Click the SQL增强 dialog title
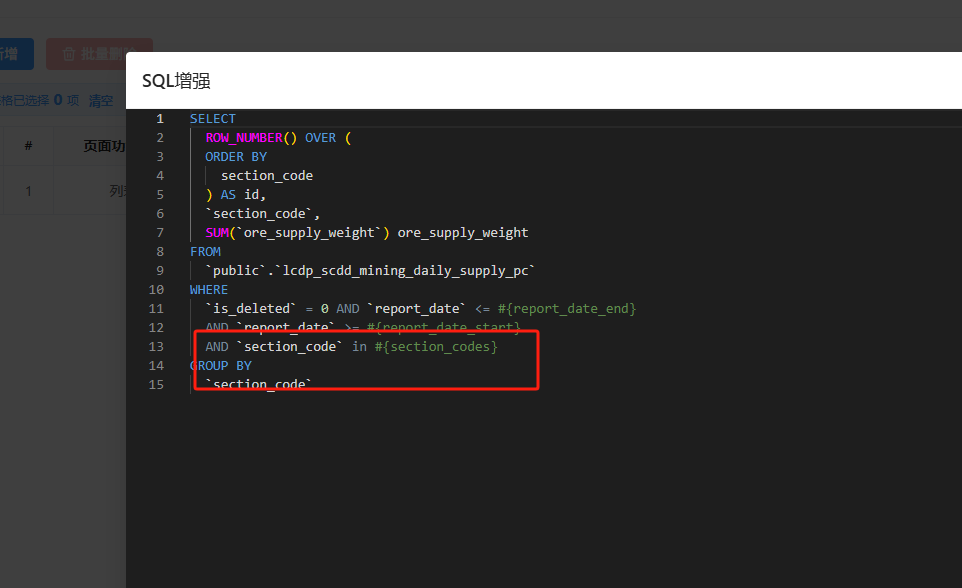This screenshot has width=962, height=588. 176,81
